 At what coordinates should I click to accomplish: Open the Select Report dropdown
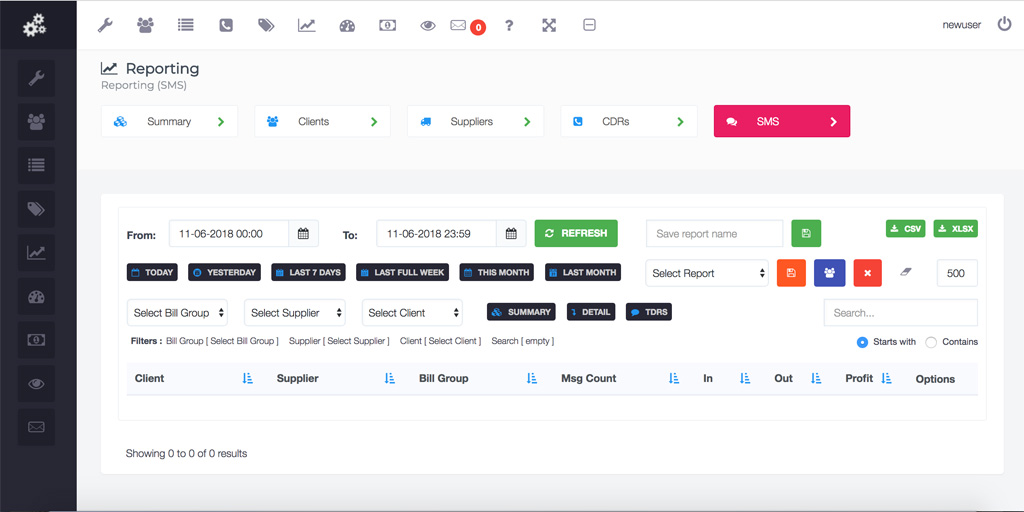707,273
